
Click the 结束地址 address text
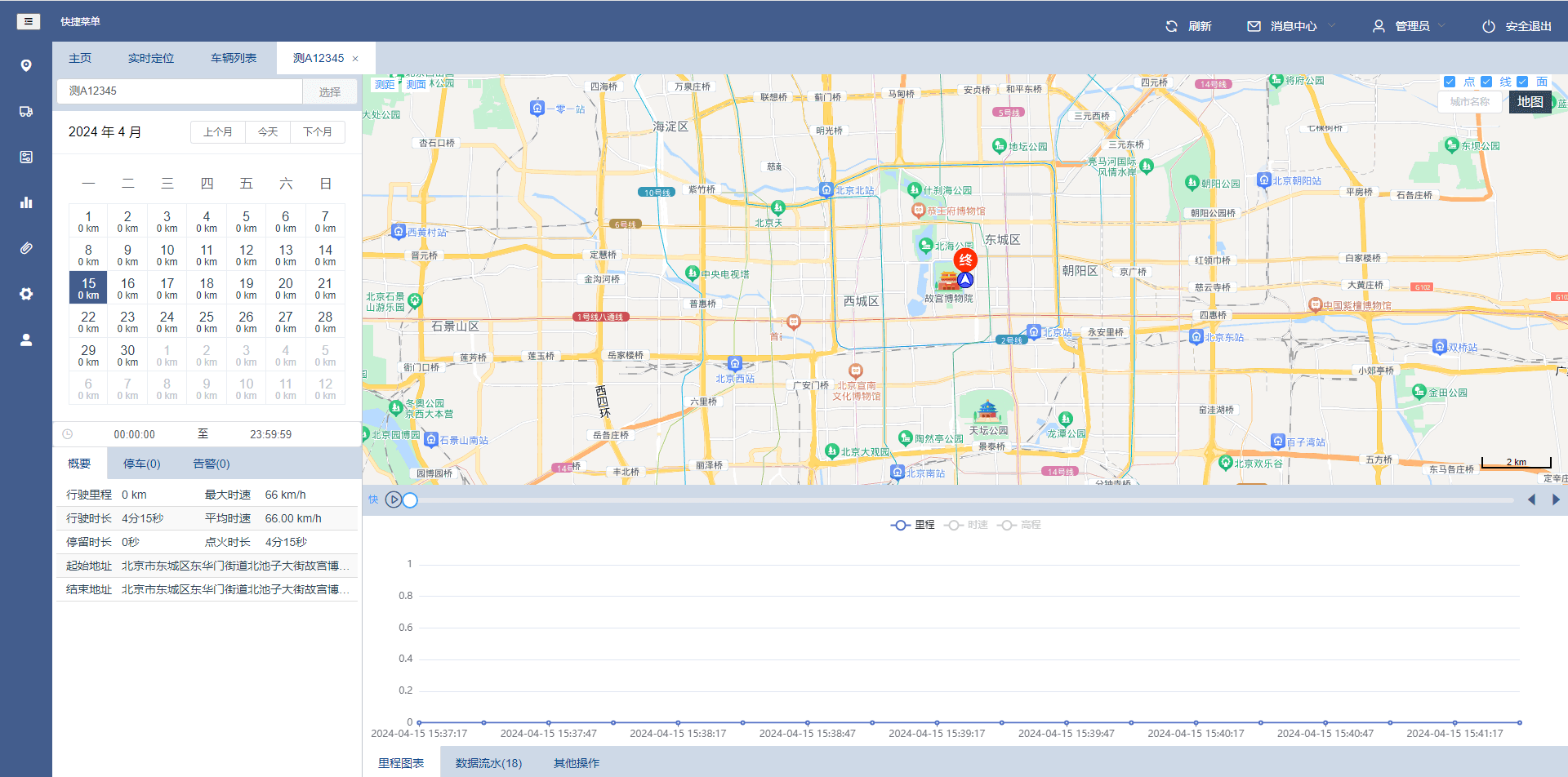(235, 589)
